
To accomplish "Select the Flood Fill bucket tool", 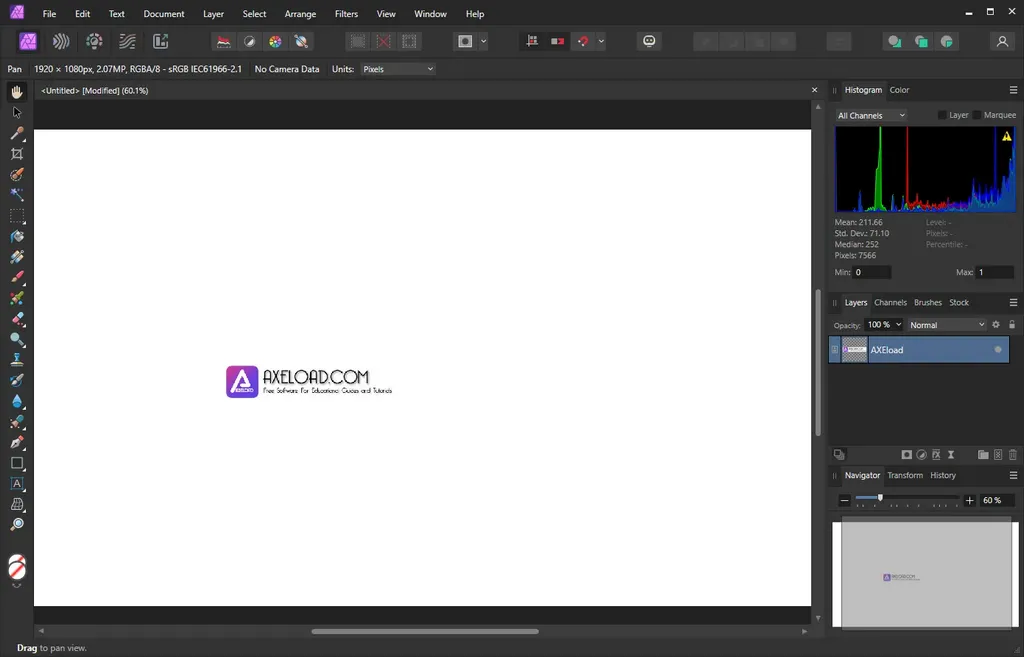I will coord(17,236).
